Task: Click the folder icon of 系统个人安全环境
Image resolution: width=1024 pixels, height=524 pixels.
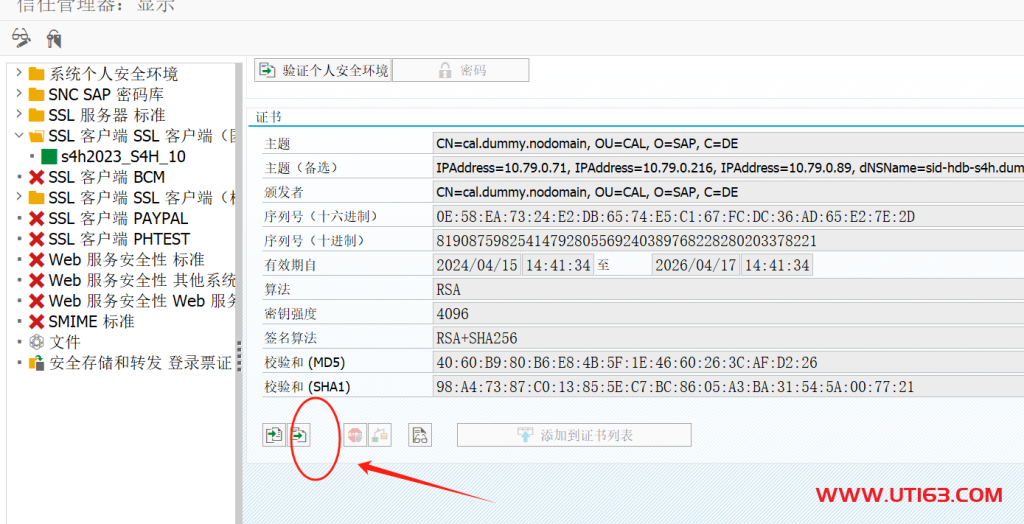Action: 37,74
